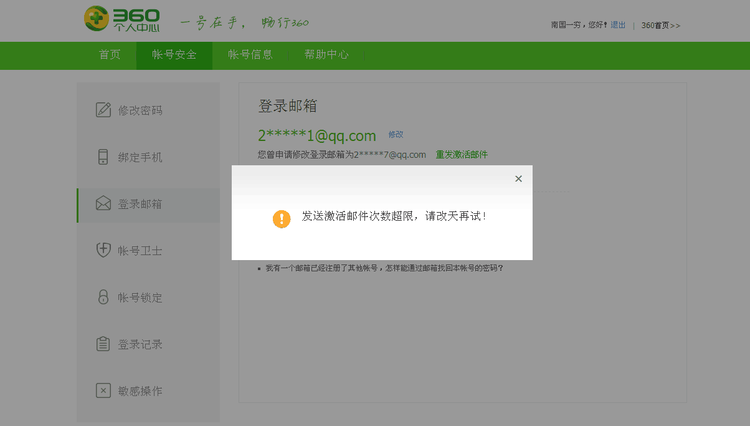Viewport: 750px width, 426px height.
Task: Click the orange warning icon in dialog
Action: pyautogui.click(x=282, y=219)
